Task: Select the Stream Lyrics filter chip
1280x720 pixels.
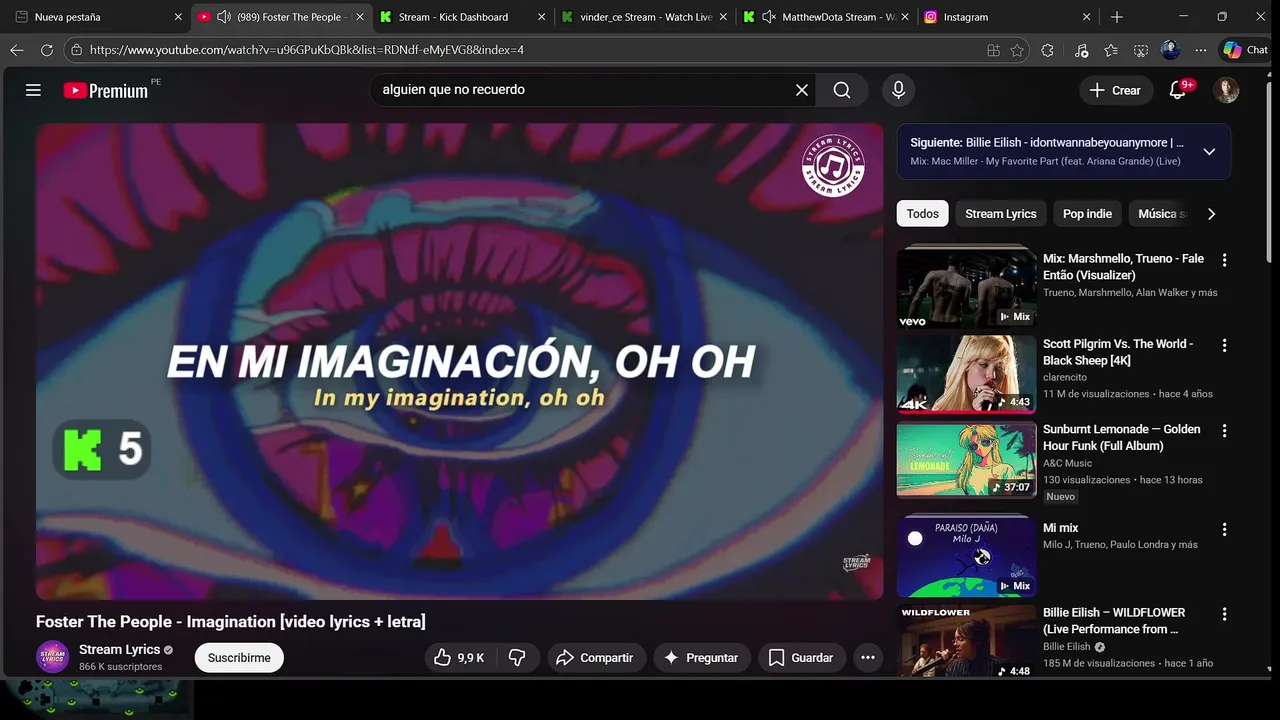Action: pyautogui.click(x=1001, y=214)
